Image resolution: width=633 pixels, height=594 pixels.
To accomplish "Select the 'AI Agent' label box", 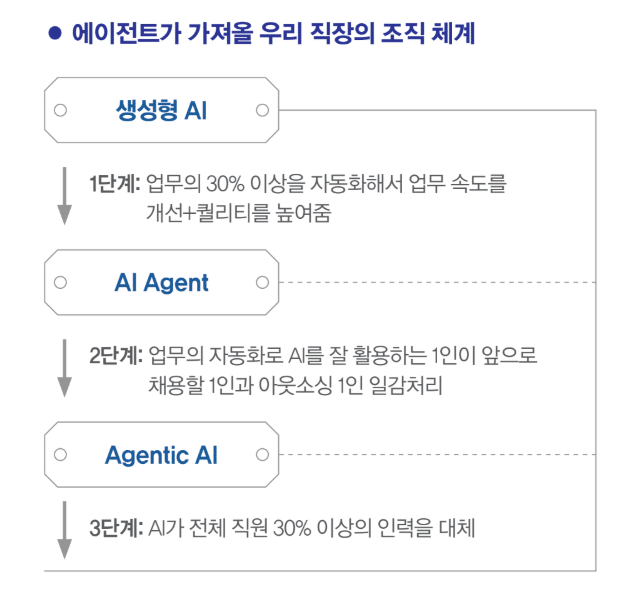I will click(x=161, y=283).
